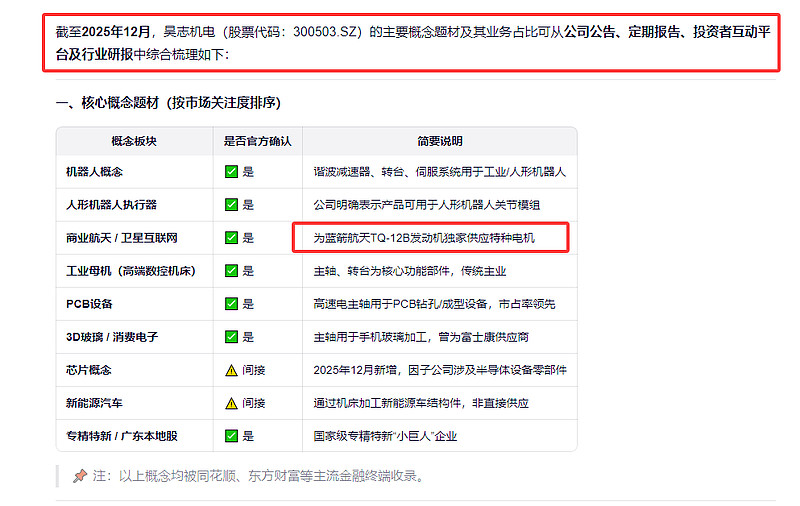Click the note 以上概念均被同花顺、东方财富等主流金融终端收录

click(x=271, y=476)
